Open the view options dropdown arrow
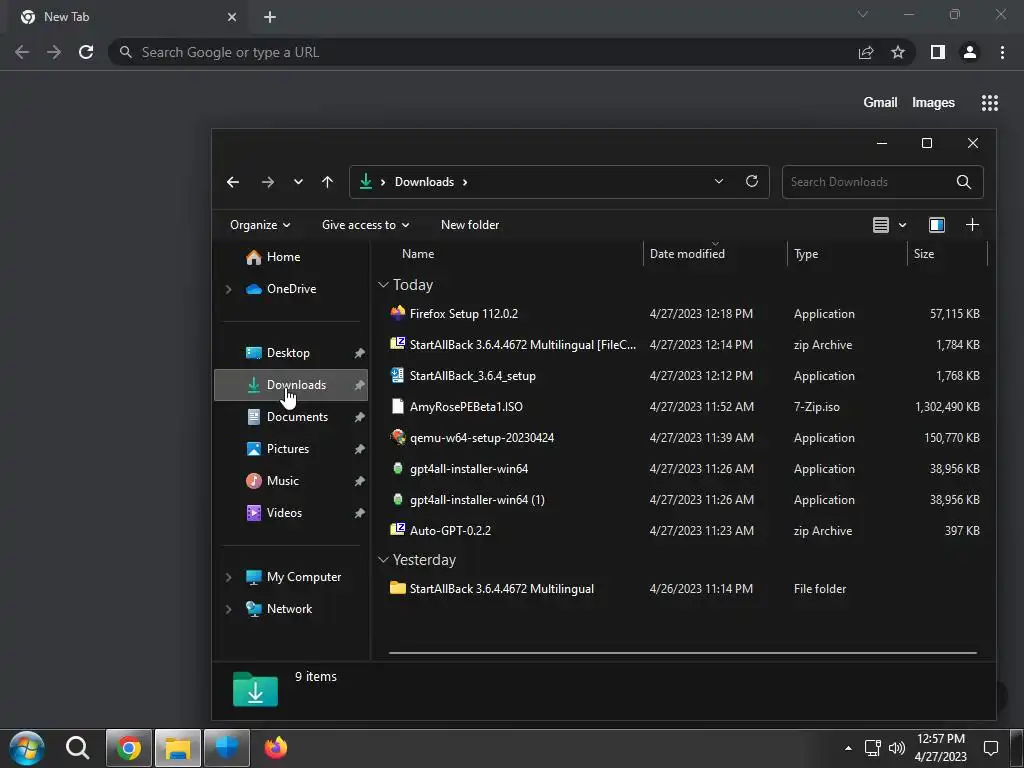1024x768 pixels. coord(903,225)
